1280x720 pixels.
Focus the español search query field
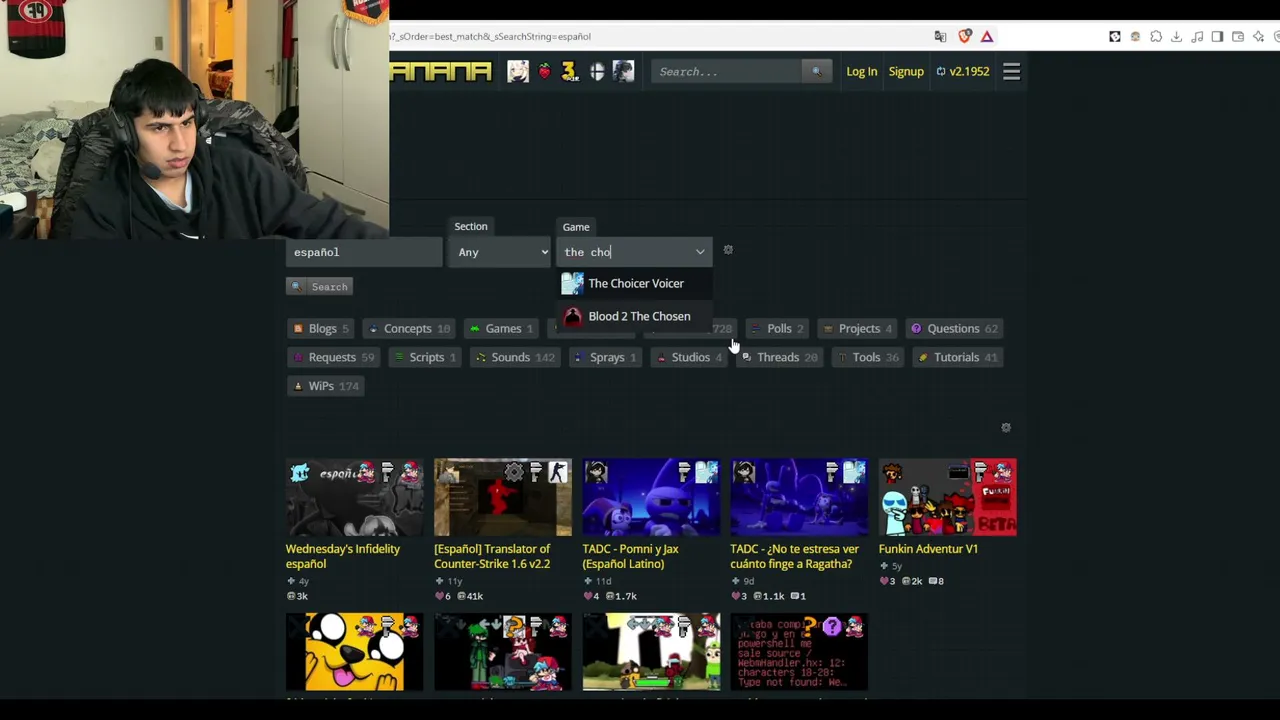point(364,252)
